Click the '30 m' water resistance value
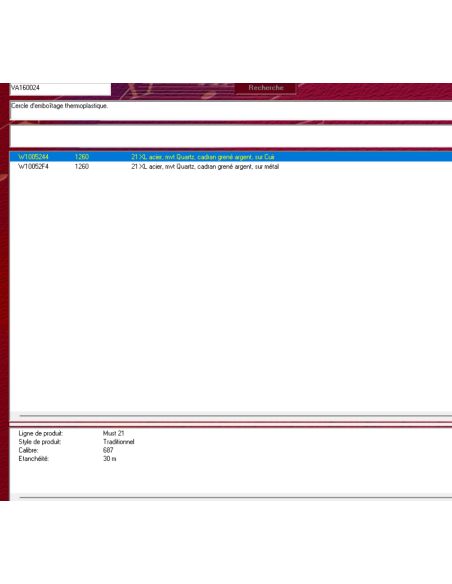 pyautogui.click(x=109, y=459)
